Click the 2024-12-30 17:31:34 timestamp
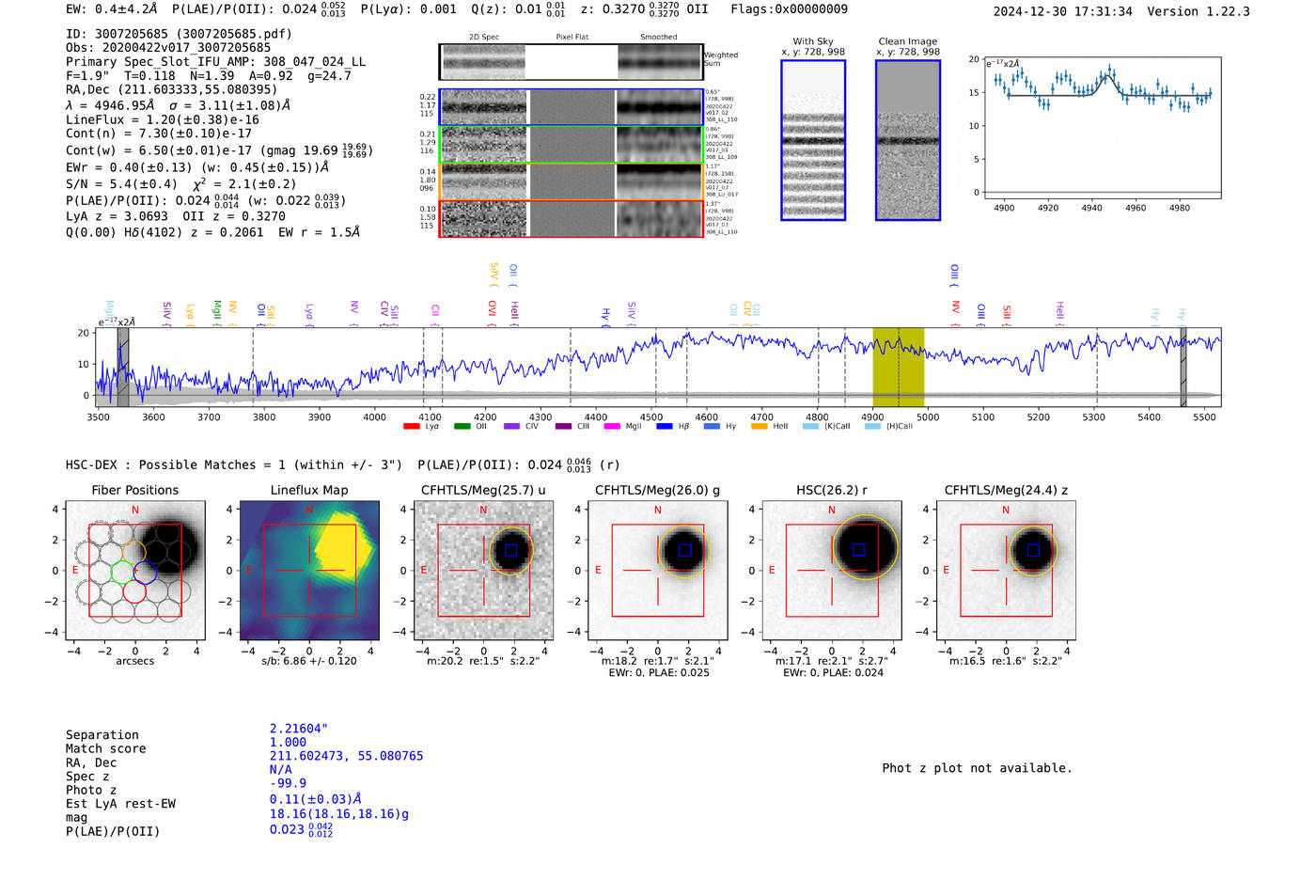Viewport: 1316px width, 896px height. 1063,11
